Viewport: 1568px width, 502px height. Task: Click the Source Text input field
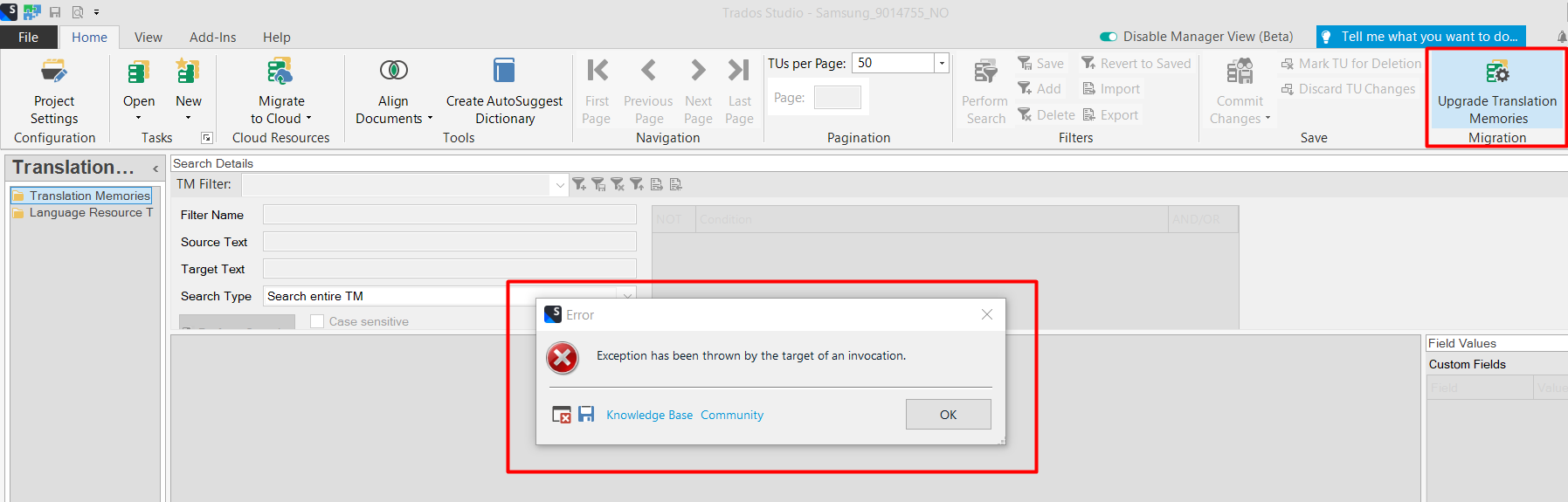[x=449, y=242]
